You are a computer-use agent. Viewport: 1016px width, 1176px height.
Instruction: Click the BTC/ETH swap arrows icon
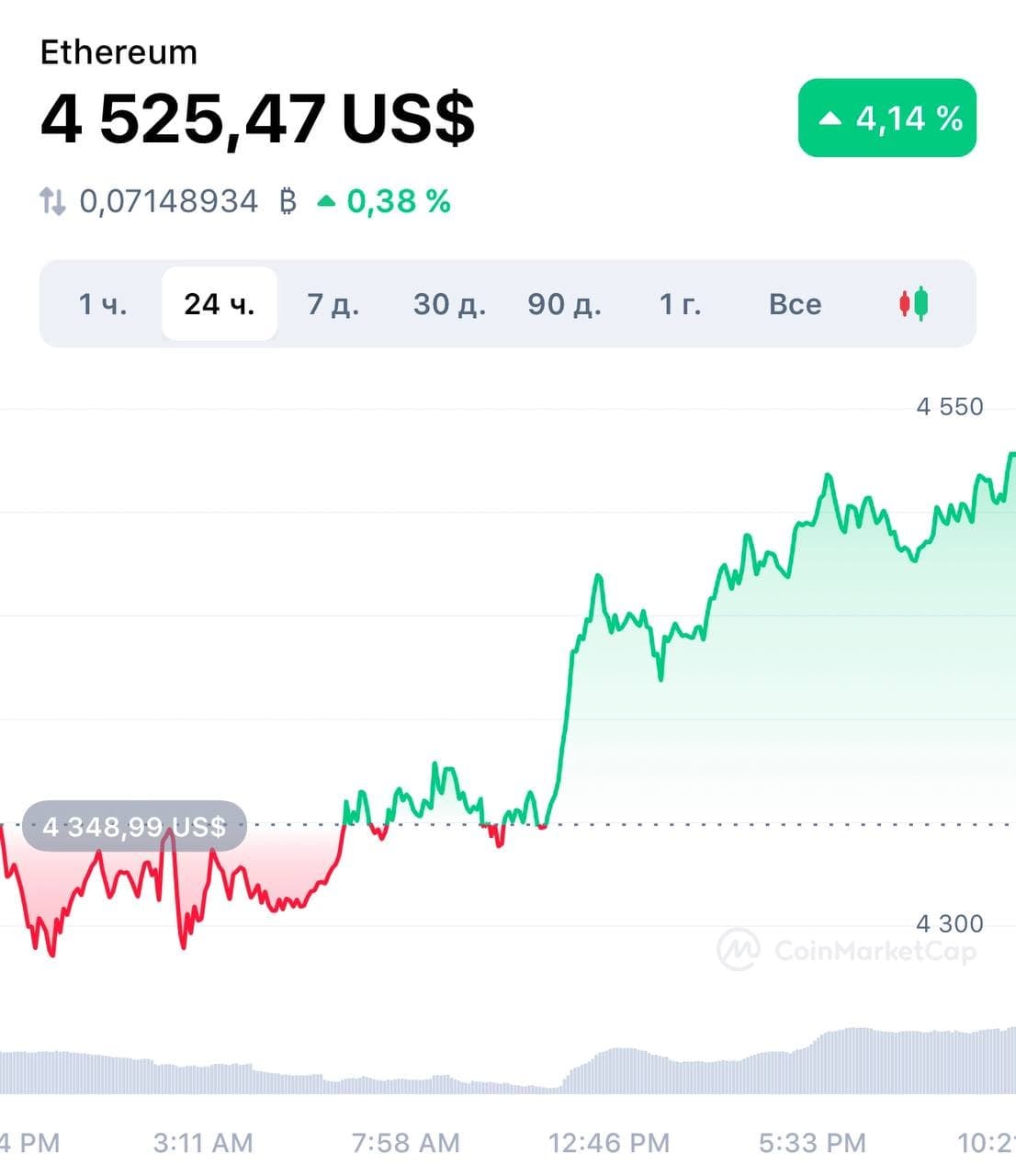[52, 200]
